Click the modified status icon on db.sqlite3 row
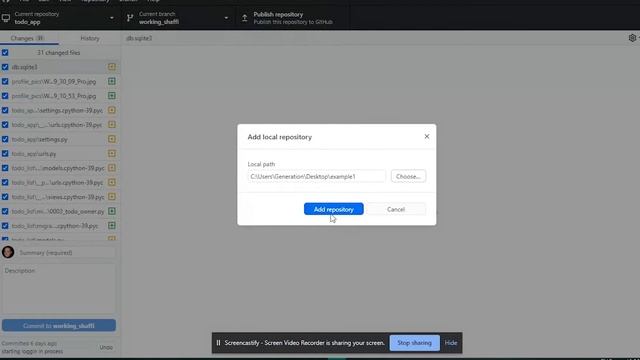The height and width of the screenshot is (360, 640). (111, 67)
